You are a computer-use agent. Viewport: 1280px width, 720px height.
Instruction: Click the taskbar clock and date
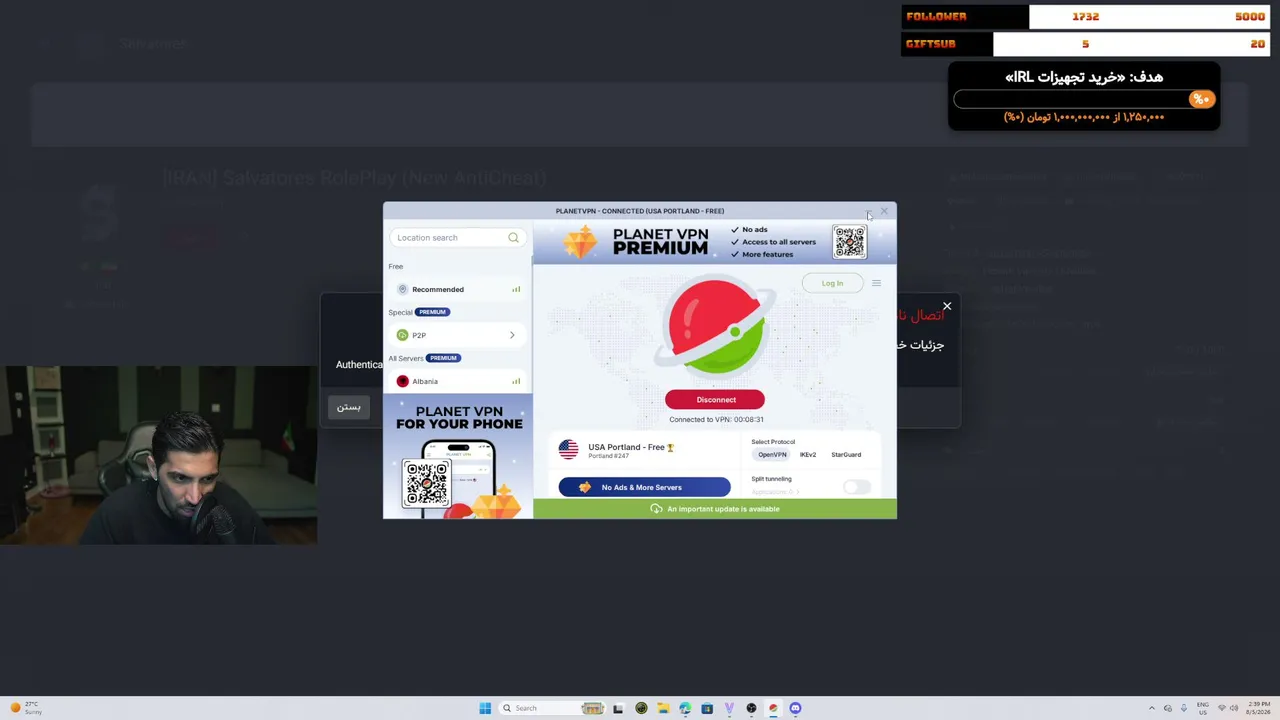click(x=1258, y=708)
